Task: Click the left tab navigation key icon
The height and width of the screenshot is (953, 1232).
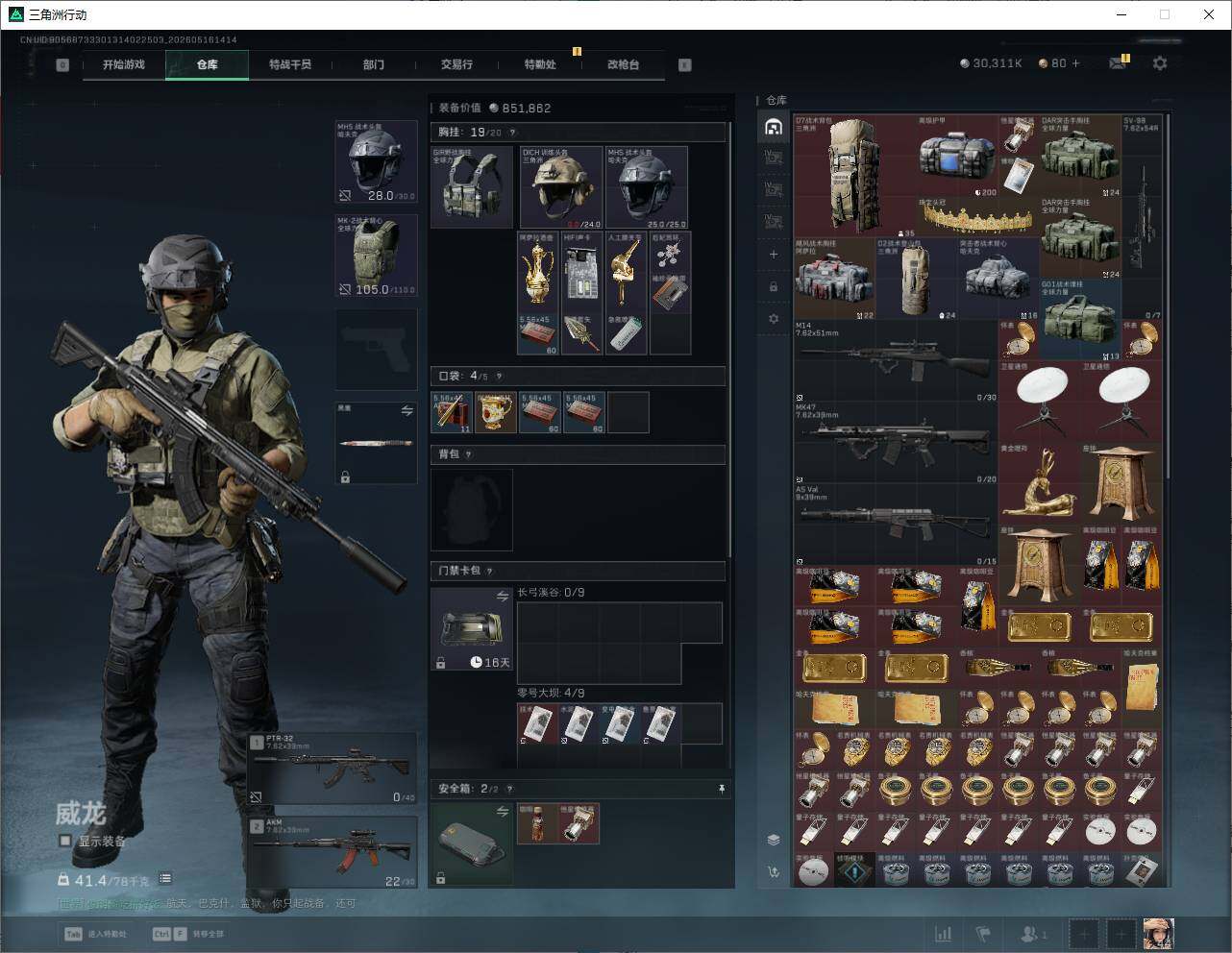Action: click(62, 65)
